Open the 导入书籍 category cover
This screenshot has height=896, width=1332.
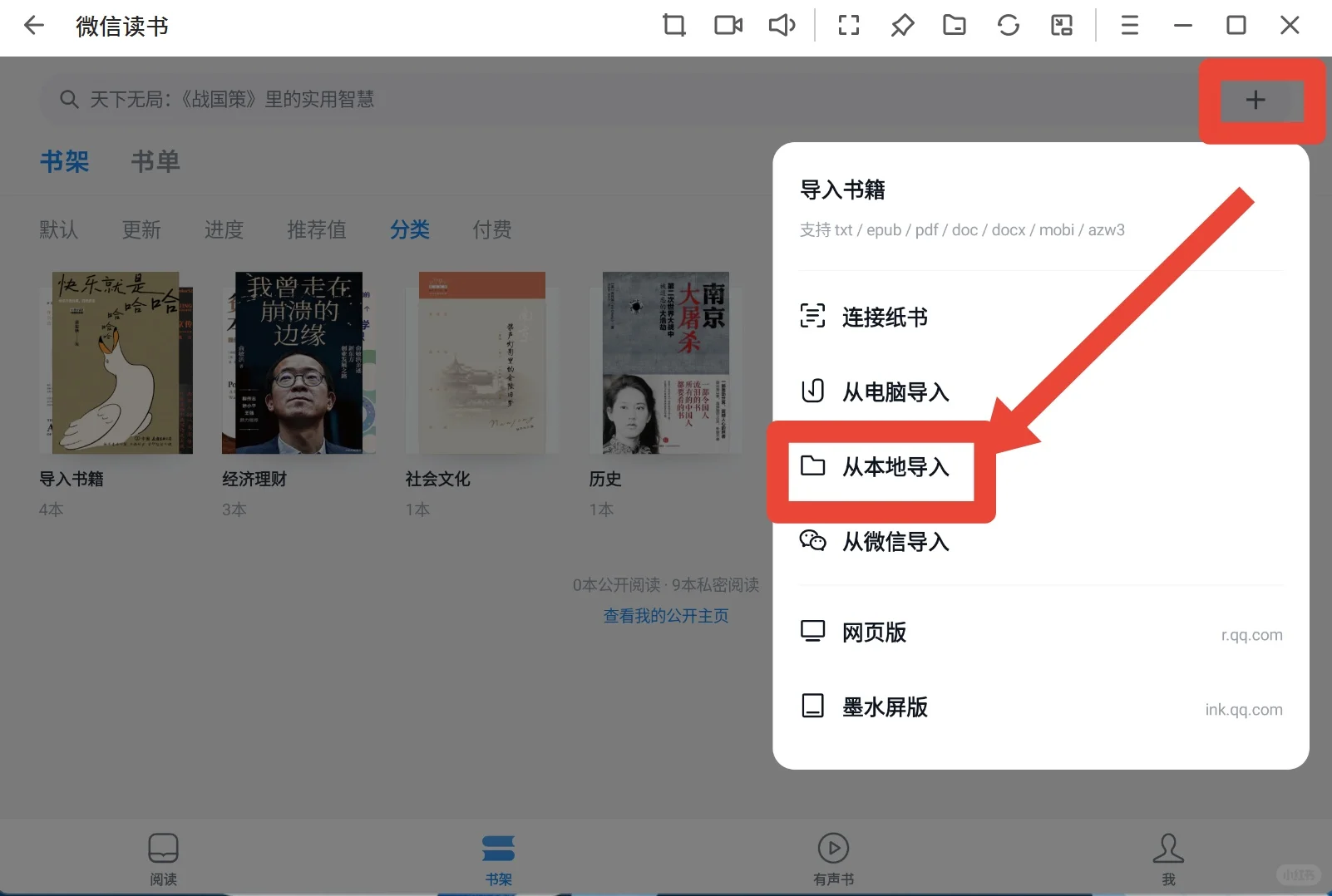pyautogui.click(x=116, y=362)
